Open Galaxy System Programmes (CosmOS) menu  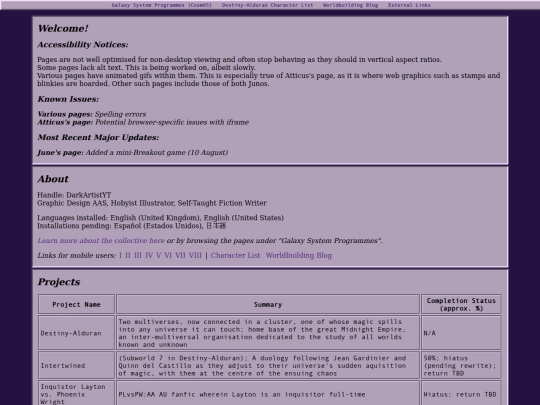[162, 5]
